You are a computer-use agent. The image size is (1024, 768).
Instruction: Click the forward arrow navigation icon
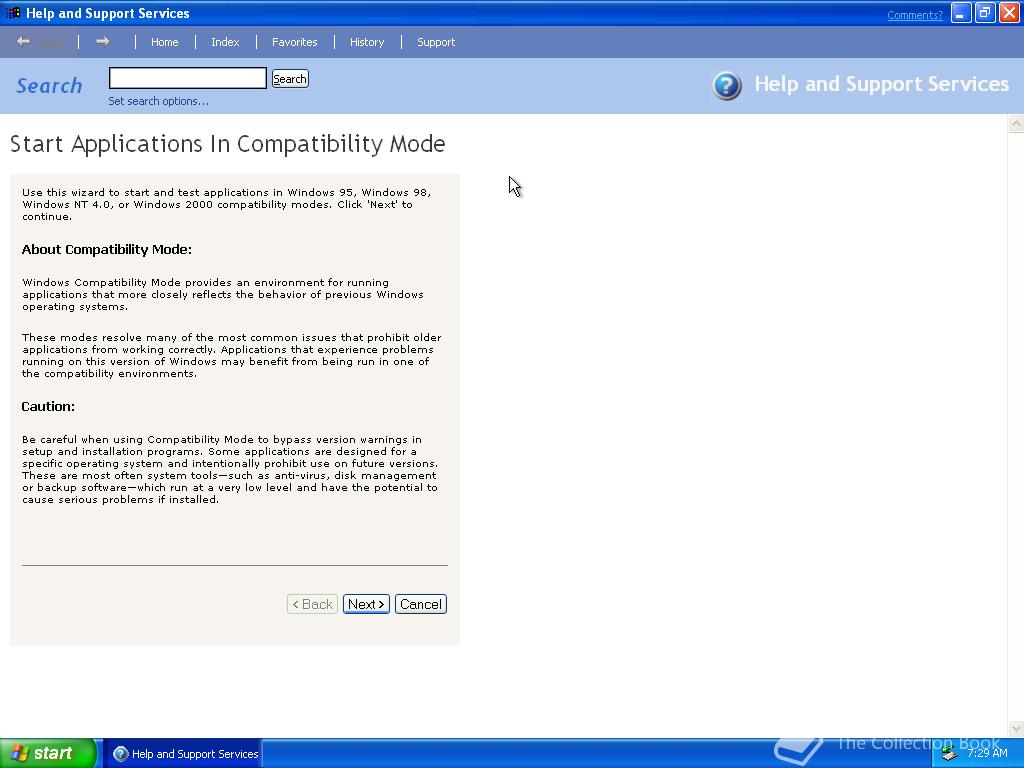tap(103, 42)
